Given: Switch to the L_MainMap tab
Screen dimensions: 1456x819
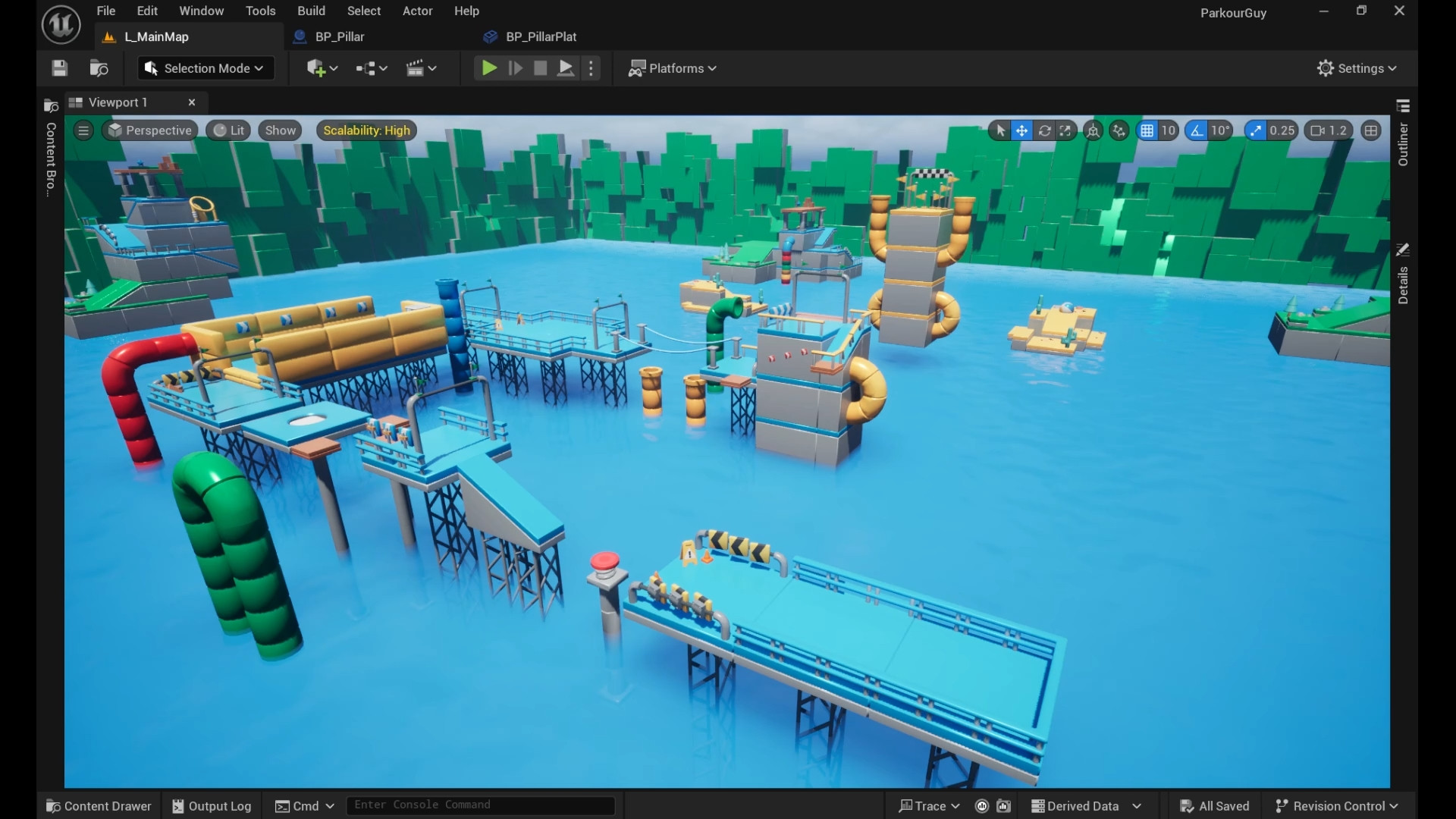Looking at the screenshot, I should tap(188, 36).
